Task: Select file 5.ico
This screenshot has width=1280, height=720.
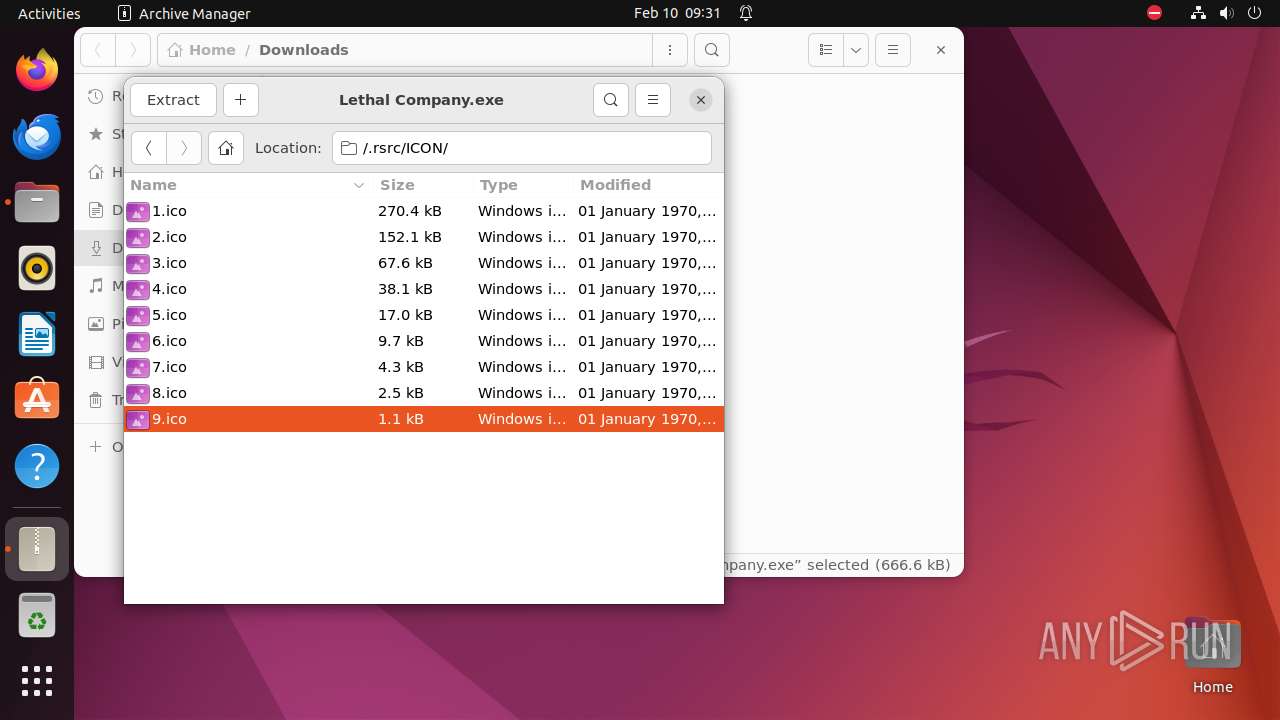Action: [423, 315]
